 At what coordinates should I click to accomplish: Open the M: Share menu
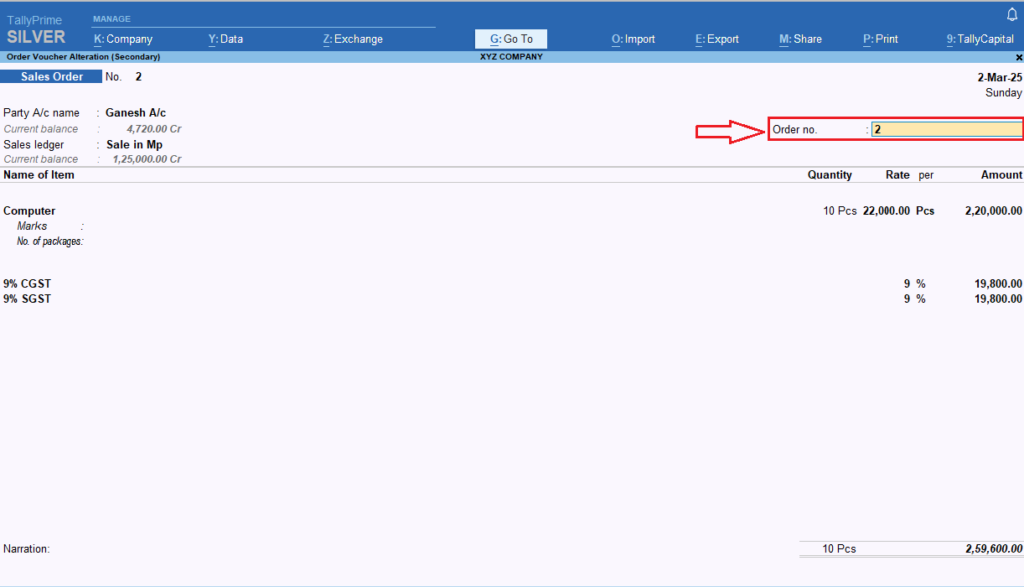800,39
